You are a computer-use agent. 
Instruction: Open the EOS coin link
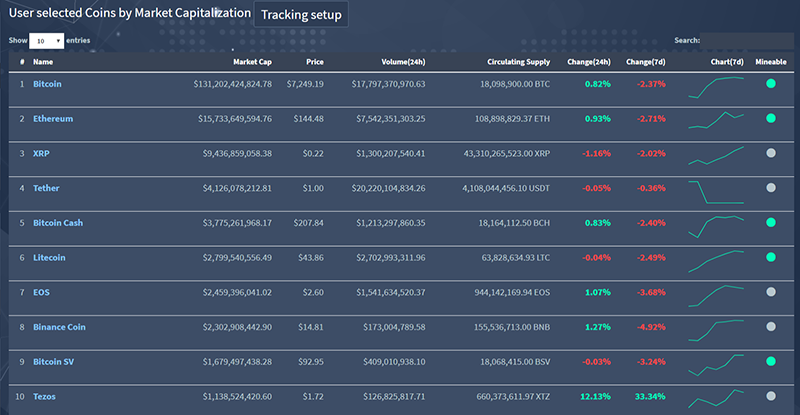coord(41,292)
